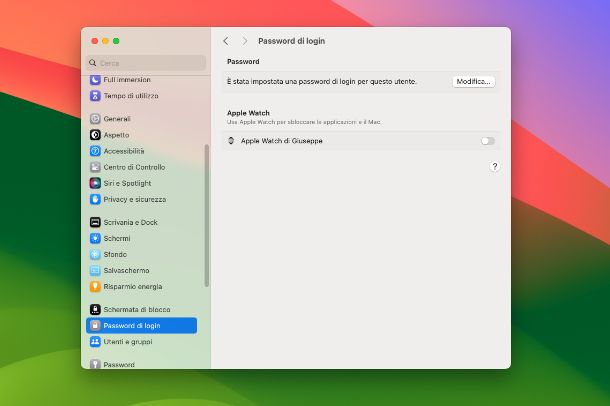
Task: Choose the Utenti e gruppi label
Action: click(128, 341)
